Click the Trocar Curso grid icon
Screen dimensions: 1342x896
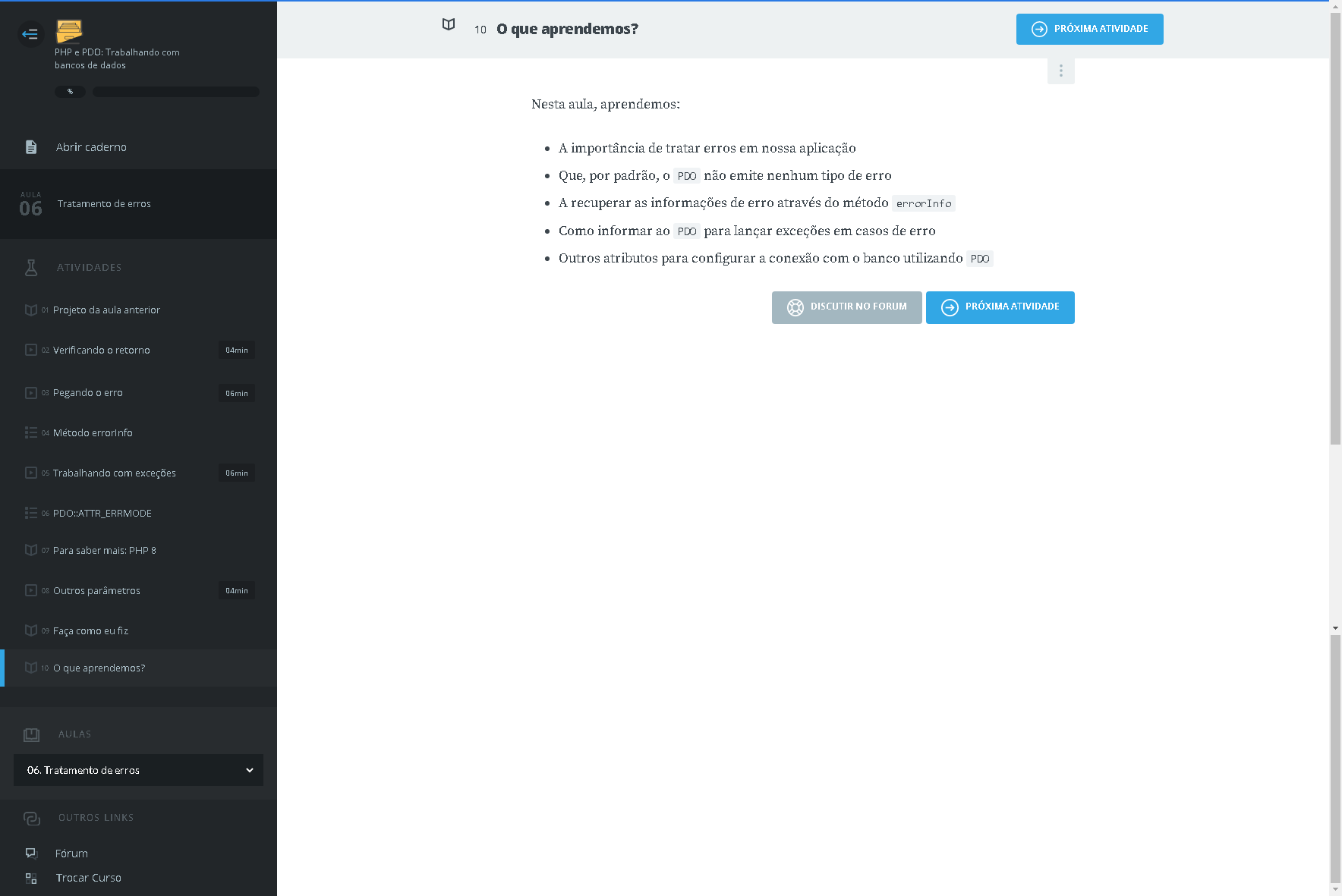tap(31, 878)
